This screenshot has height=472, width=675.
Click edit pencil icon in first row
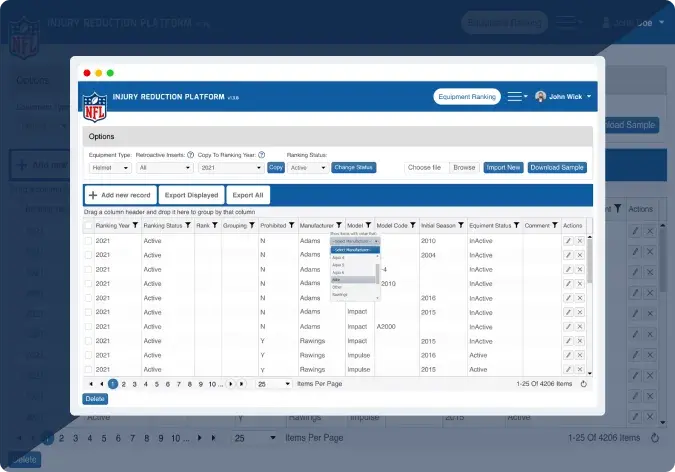pyautogui.click(x=568, y=241)
